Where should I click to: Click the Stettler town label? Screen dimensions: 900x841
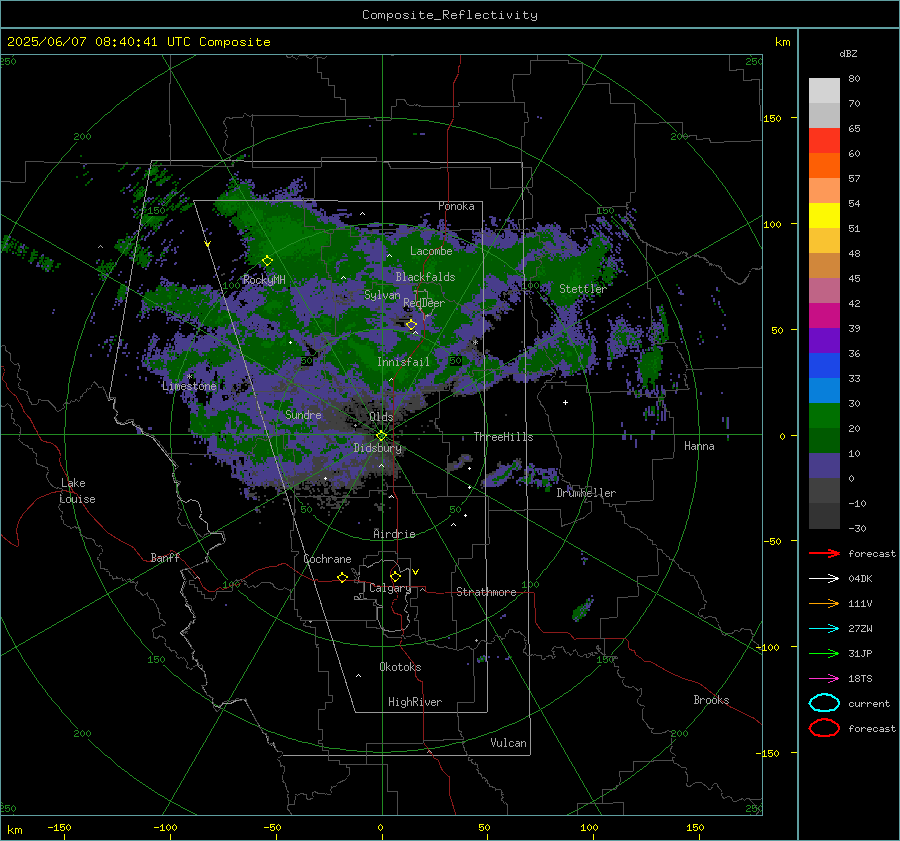click(x=583, y=289)
